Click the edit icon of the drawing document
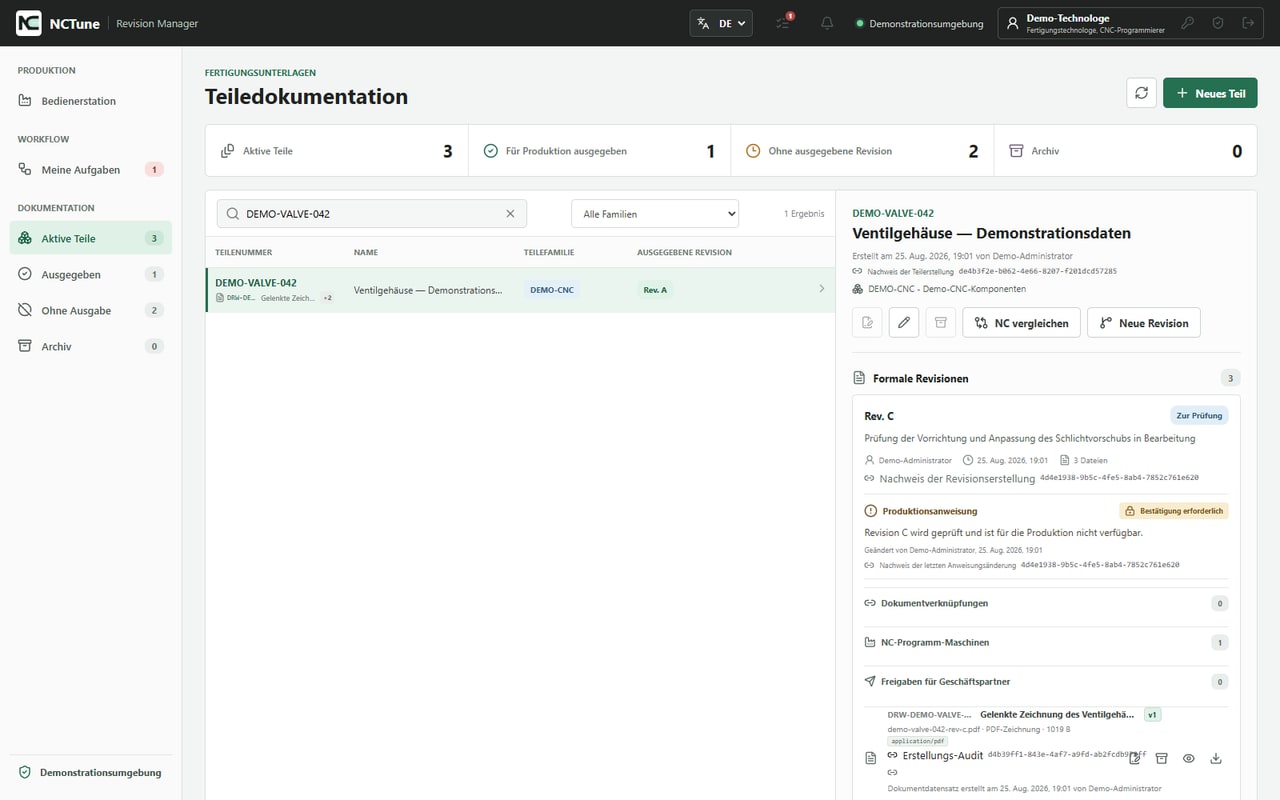1280x800 pixels. (1135, 759)
